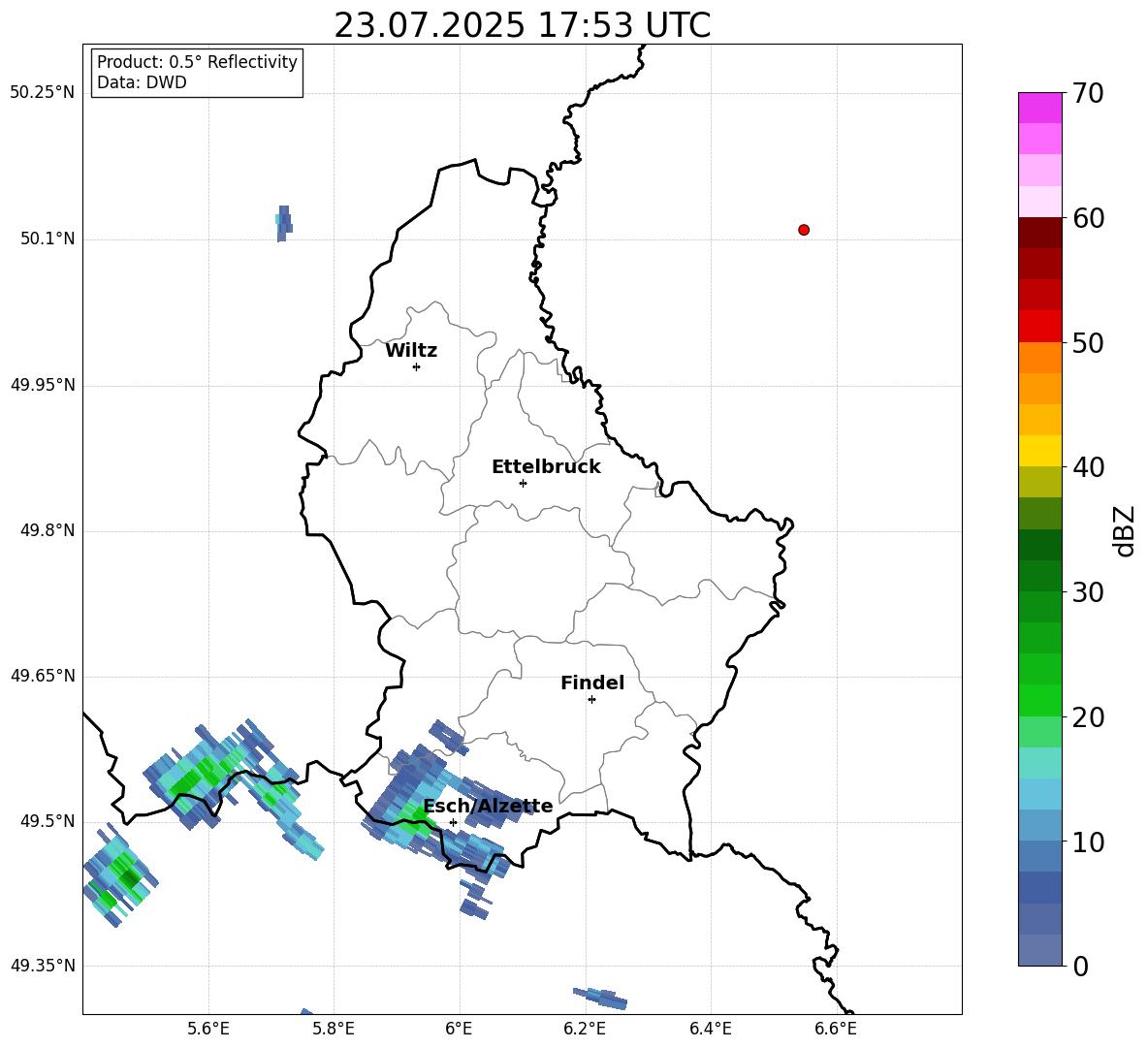Click the red dot marker on the map
This screenshot has width=1148, height=1048.
pos(804,230)
